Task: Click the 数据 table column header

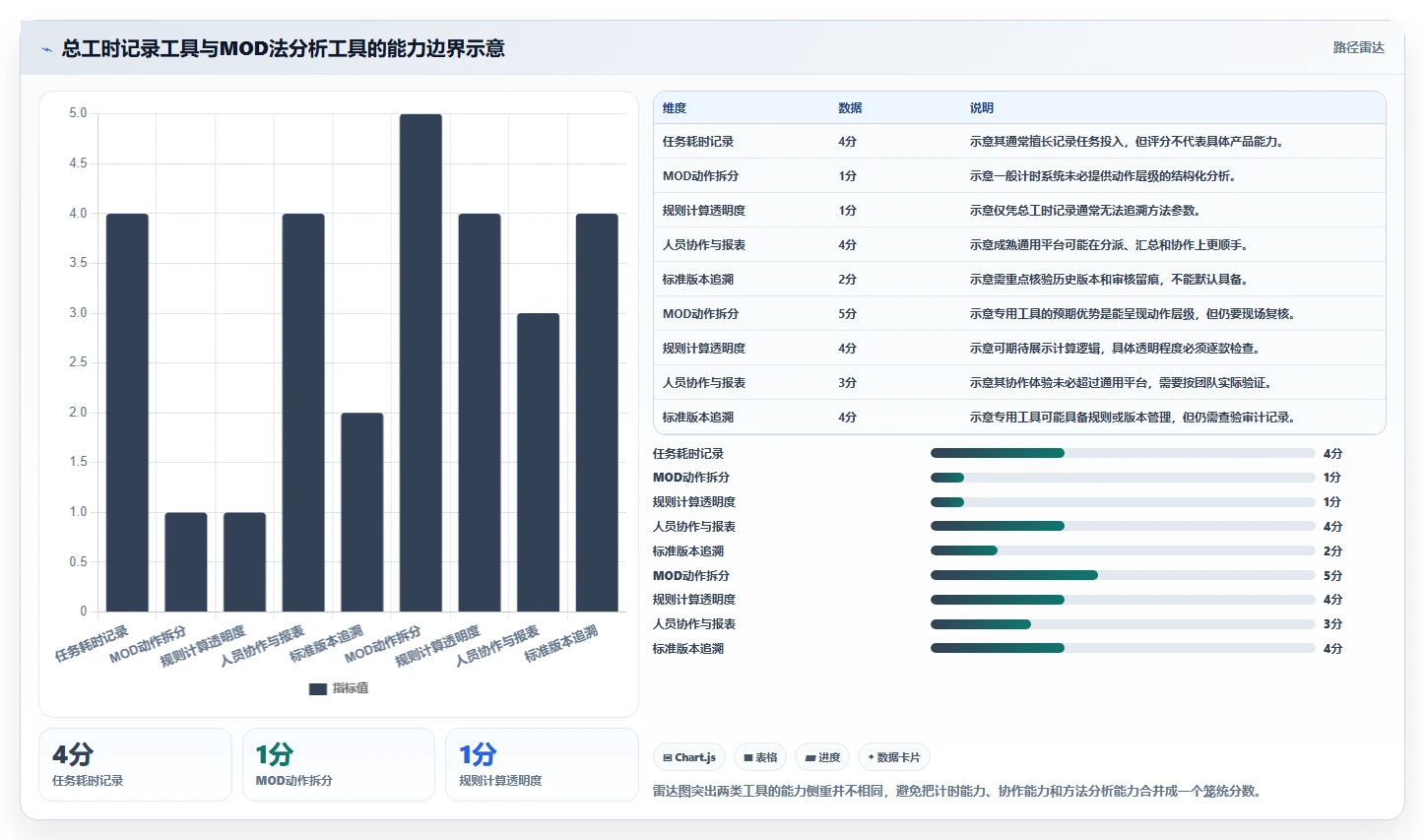Action: pos(850,108)
